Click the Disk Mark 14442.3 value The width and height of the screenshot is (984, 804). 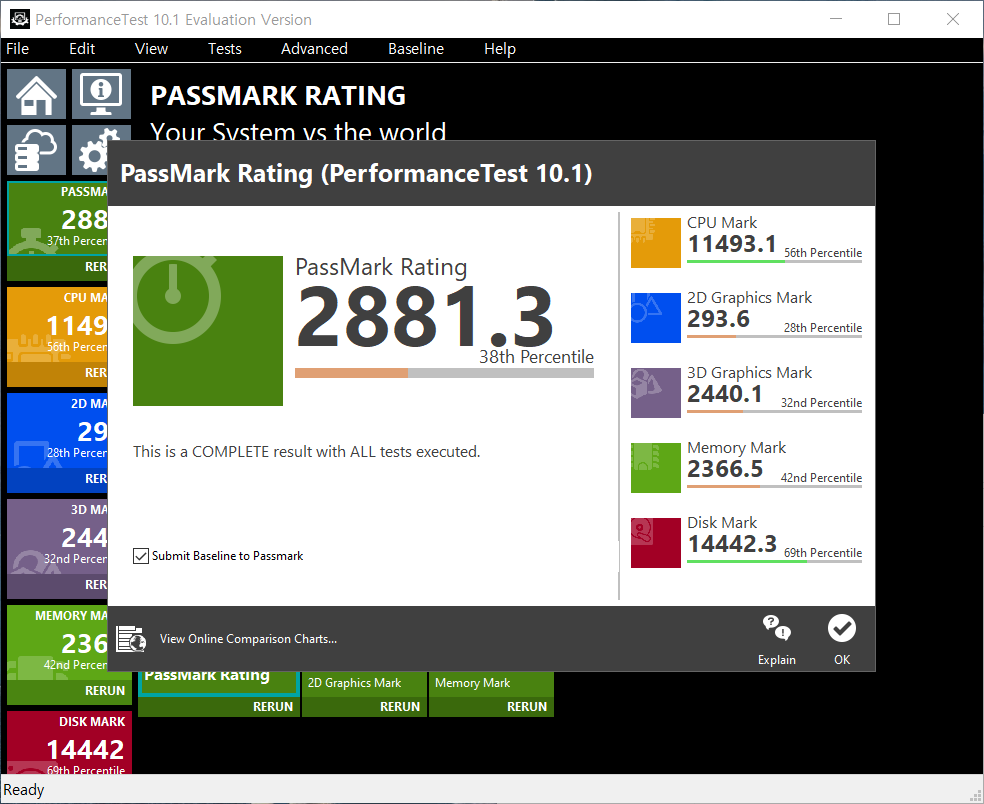click(x=732, y=544)
